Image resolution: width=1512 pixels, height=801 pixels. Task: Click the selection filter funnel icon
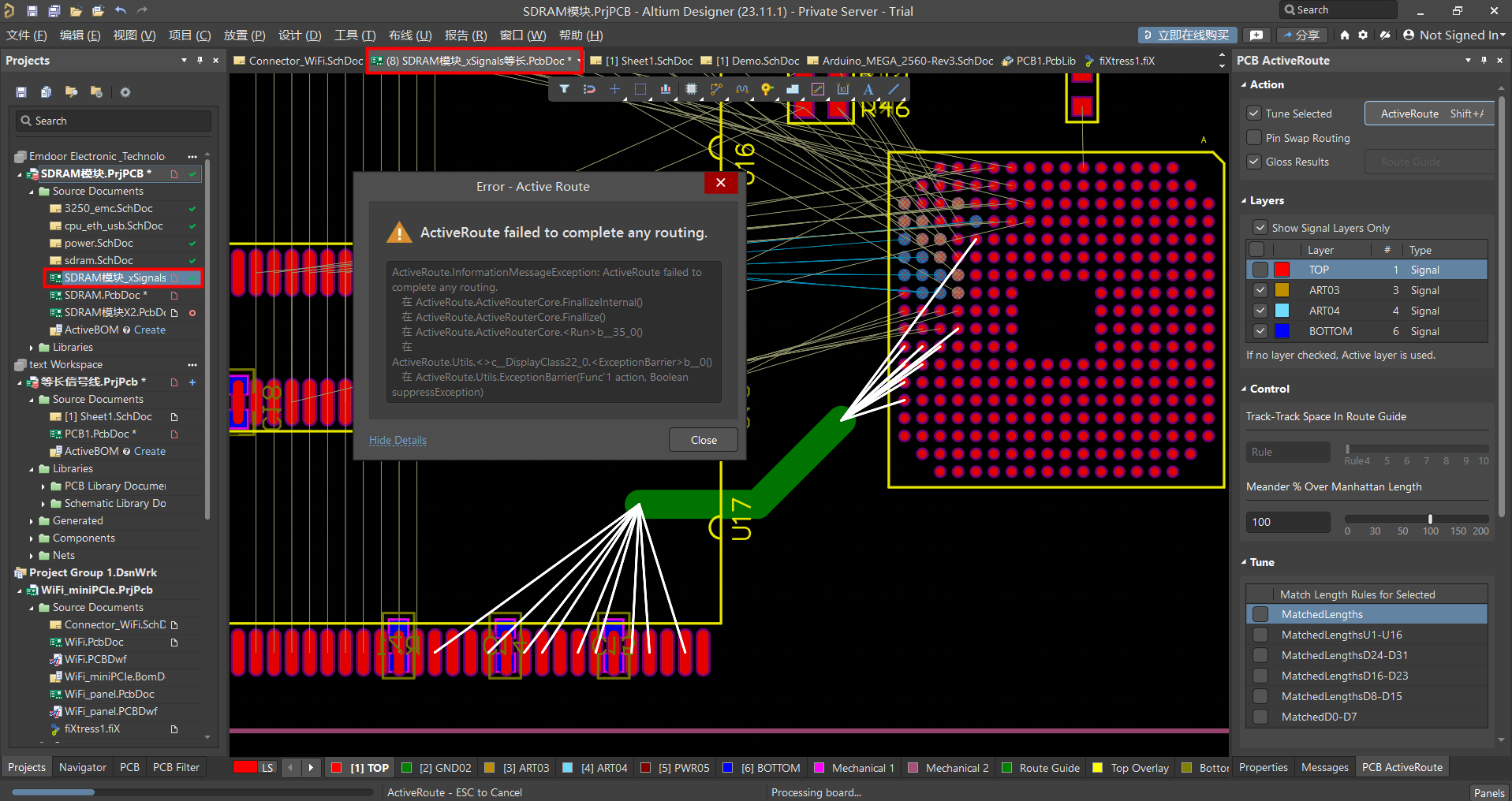coord(564,89)
